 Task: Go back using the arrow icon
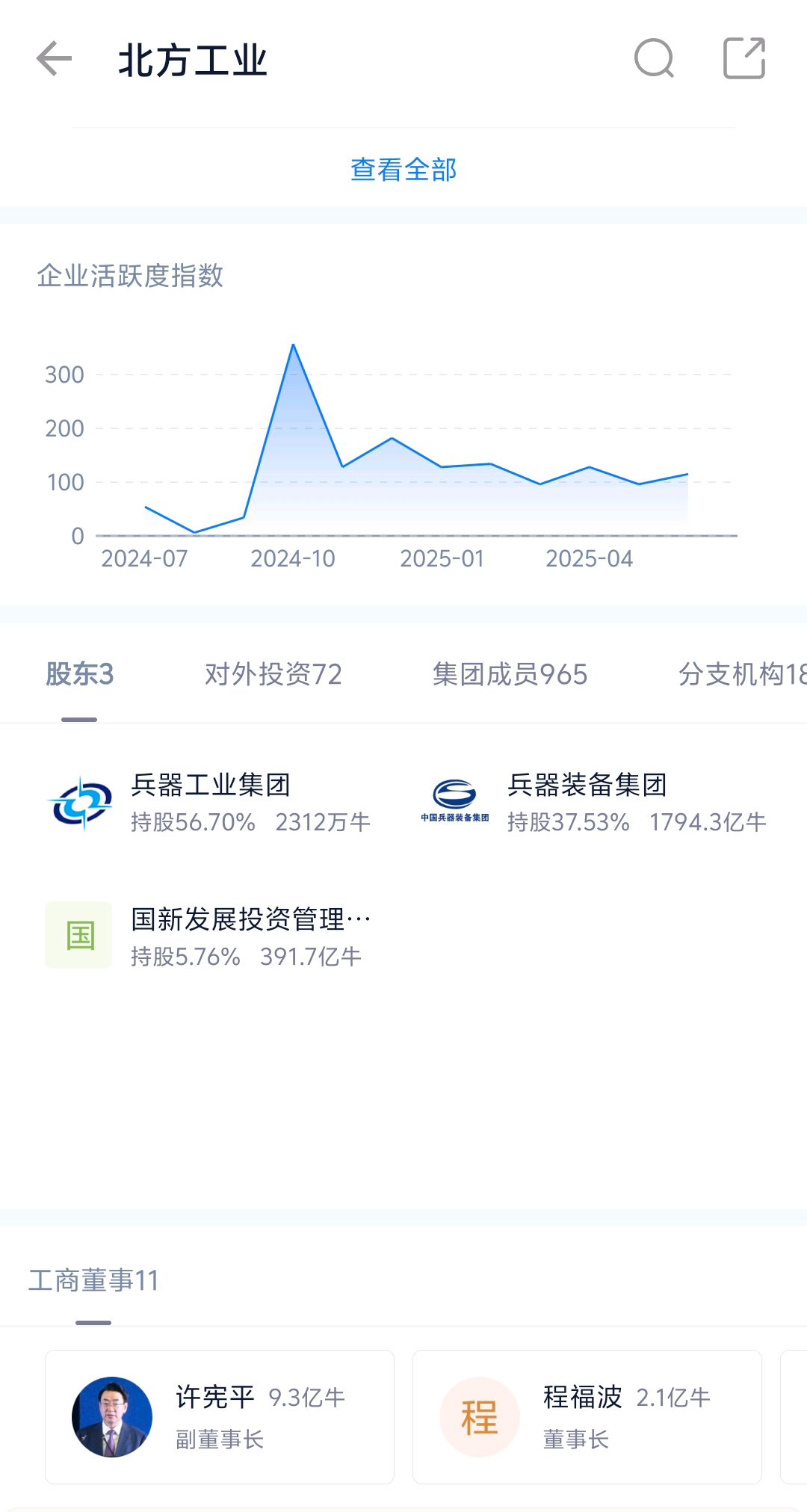click(54, 59)
